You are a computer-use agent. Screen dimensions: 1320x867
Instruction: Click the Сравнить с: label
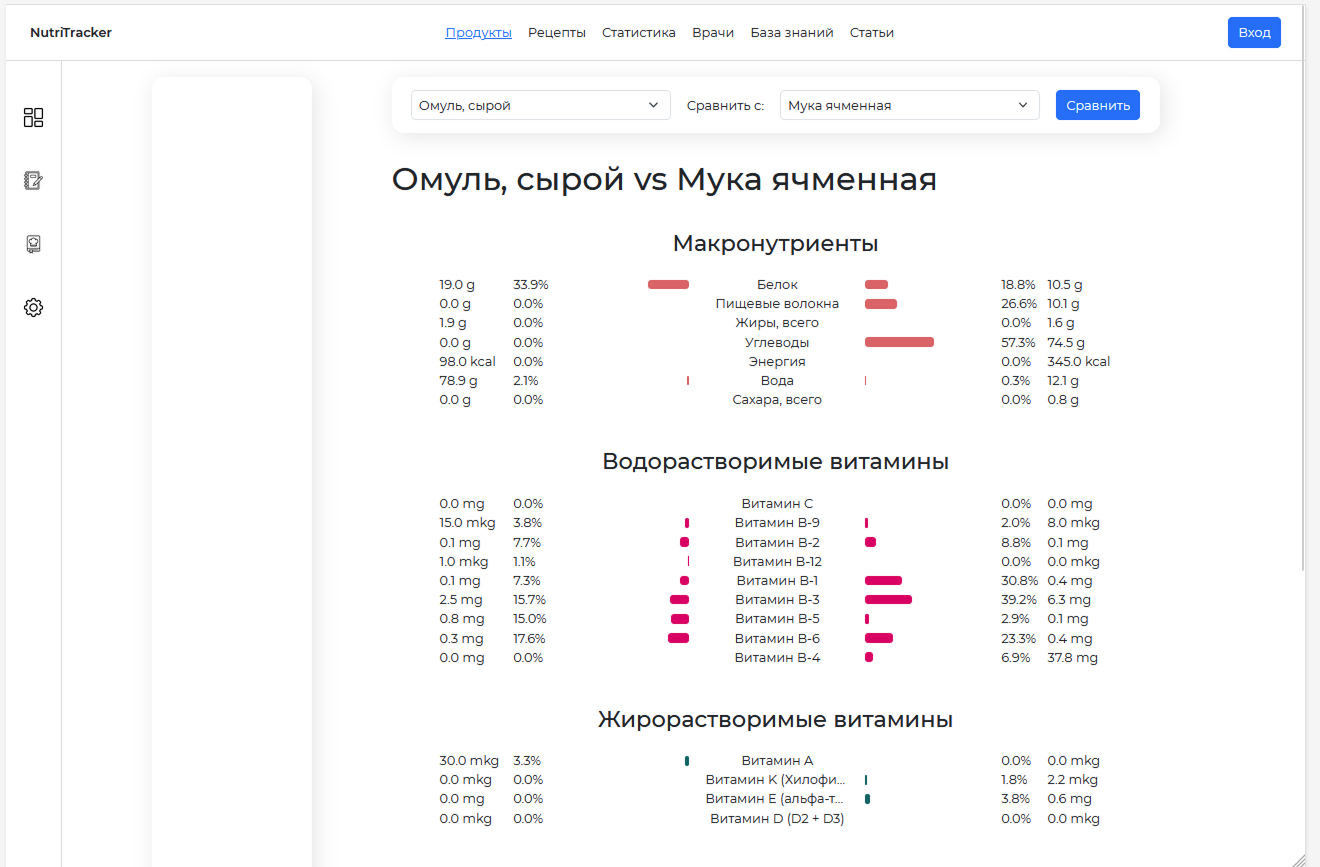coord(725,105)
